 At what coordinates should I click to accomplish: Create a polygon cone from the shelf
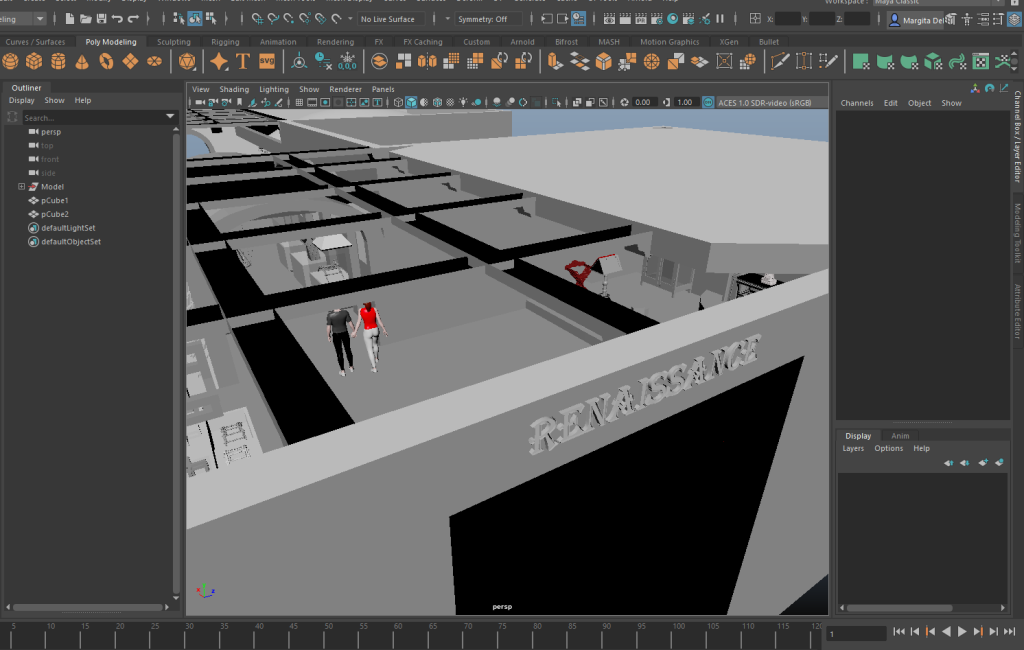point(82,61)
